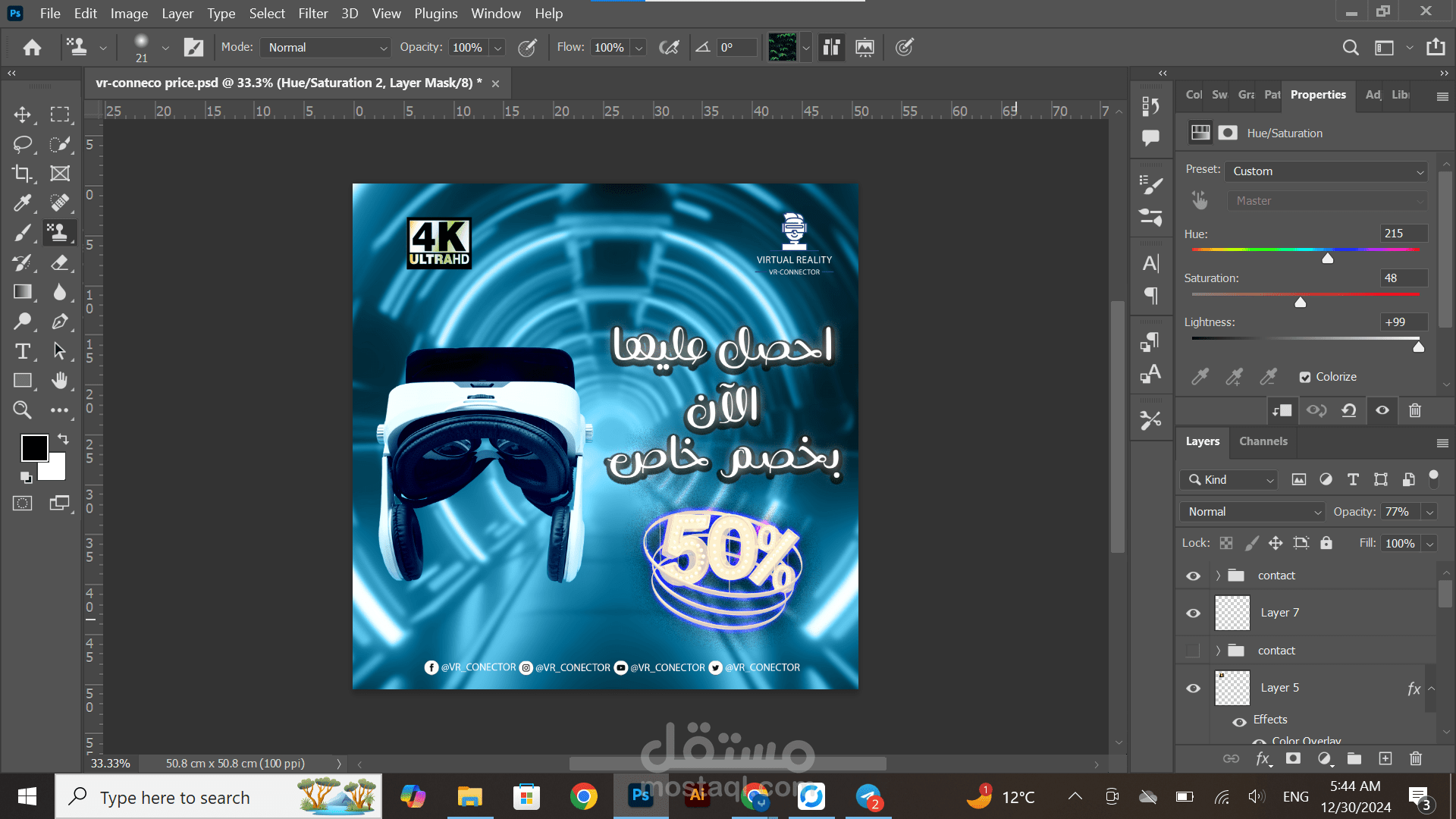Delete layer using trash icon in Layers panel
1456x819 pixels.
[1415, 758]
